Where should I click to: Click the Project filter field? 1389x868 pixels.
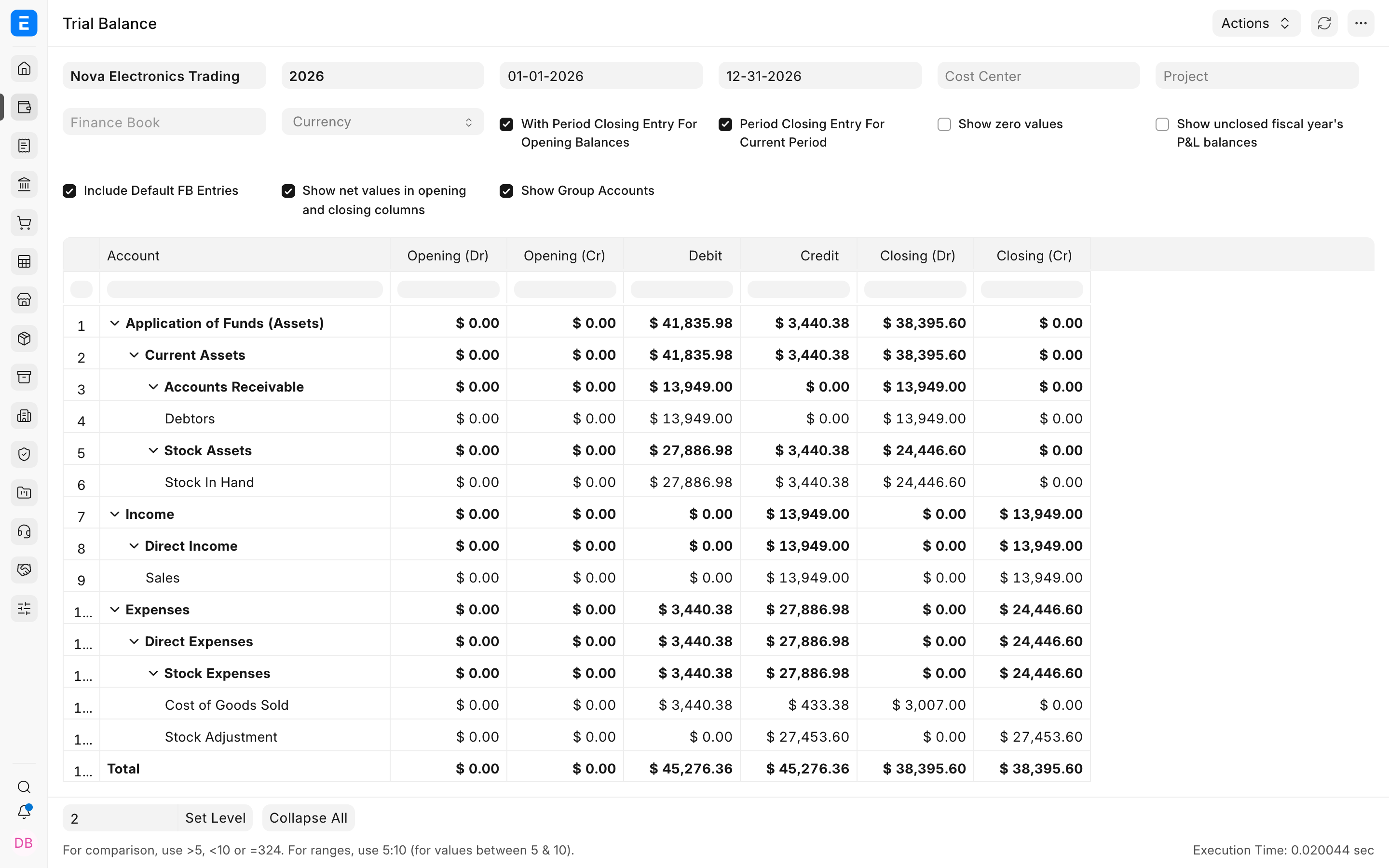[1257, 76]
